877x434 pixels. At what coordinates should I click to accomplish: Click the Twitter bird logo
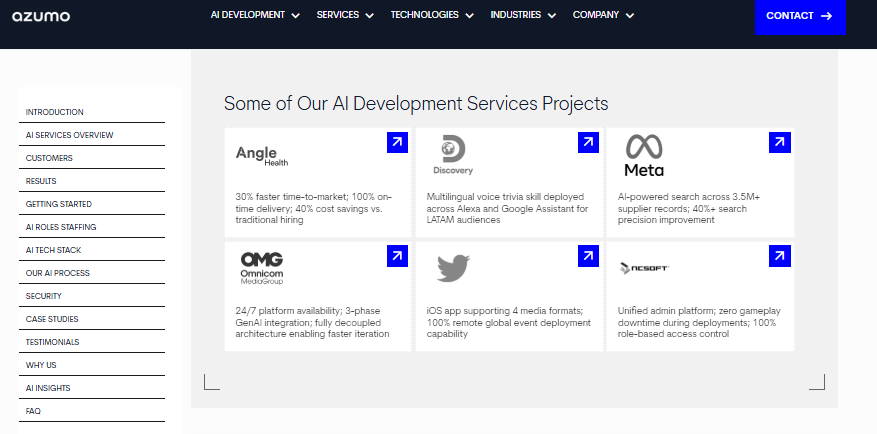453,268
